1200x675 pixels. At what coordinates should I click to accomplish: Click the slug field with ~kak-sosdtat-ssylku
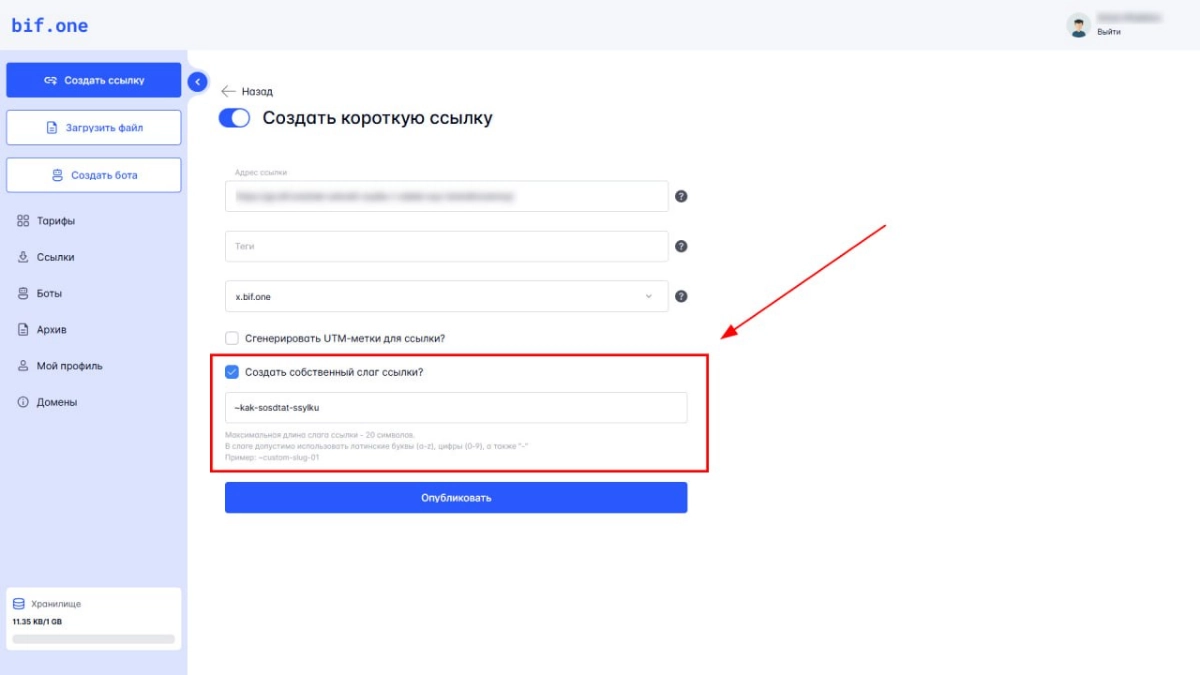coord(456,408)
